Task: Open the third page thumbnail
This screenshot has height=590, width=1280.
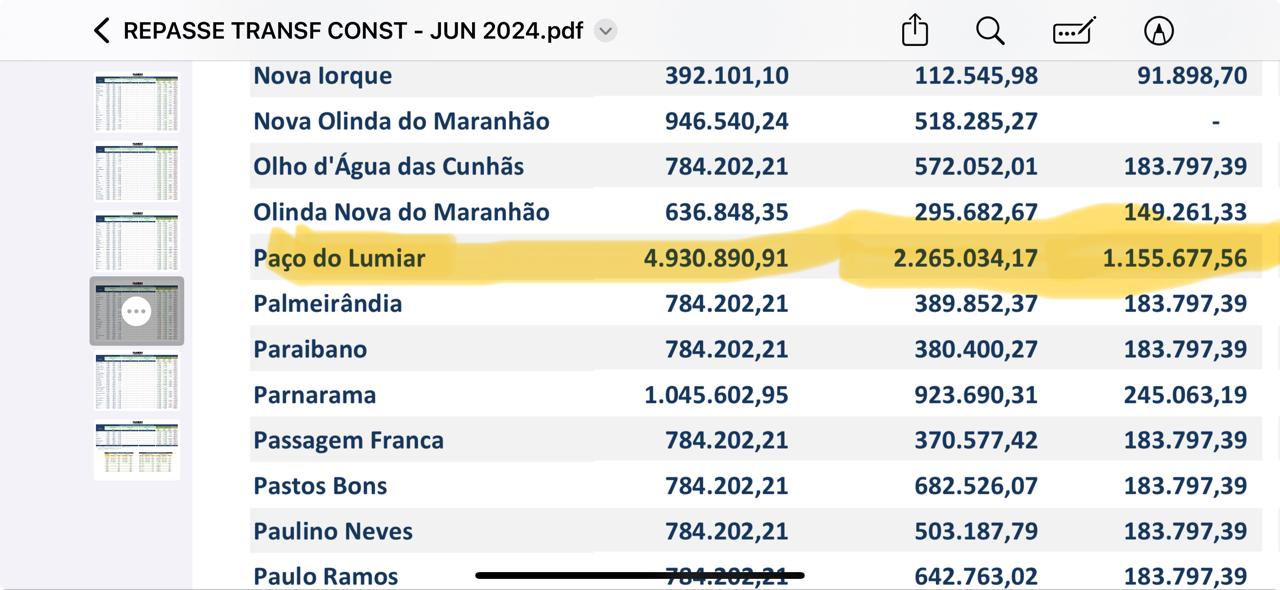Action: pos(137,241)
